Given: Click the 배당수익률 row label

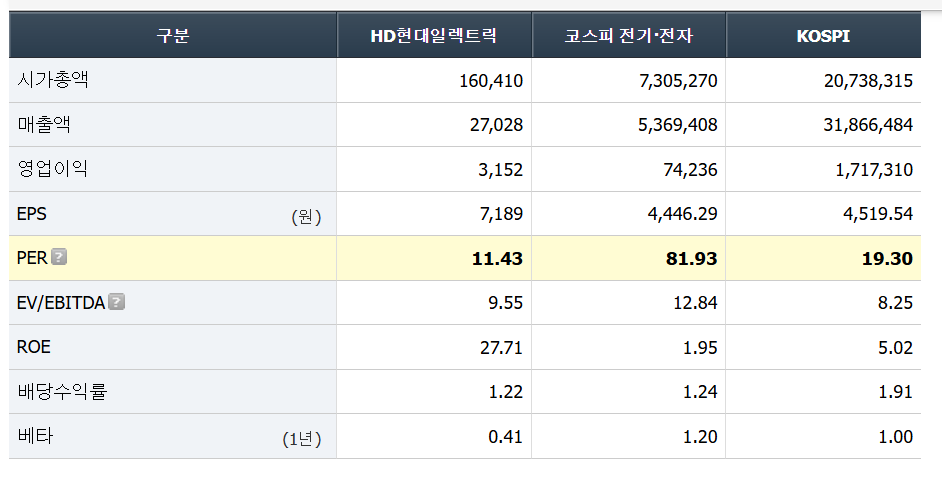Looking at the screenshot, I should coord(62,391).
